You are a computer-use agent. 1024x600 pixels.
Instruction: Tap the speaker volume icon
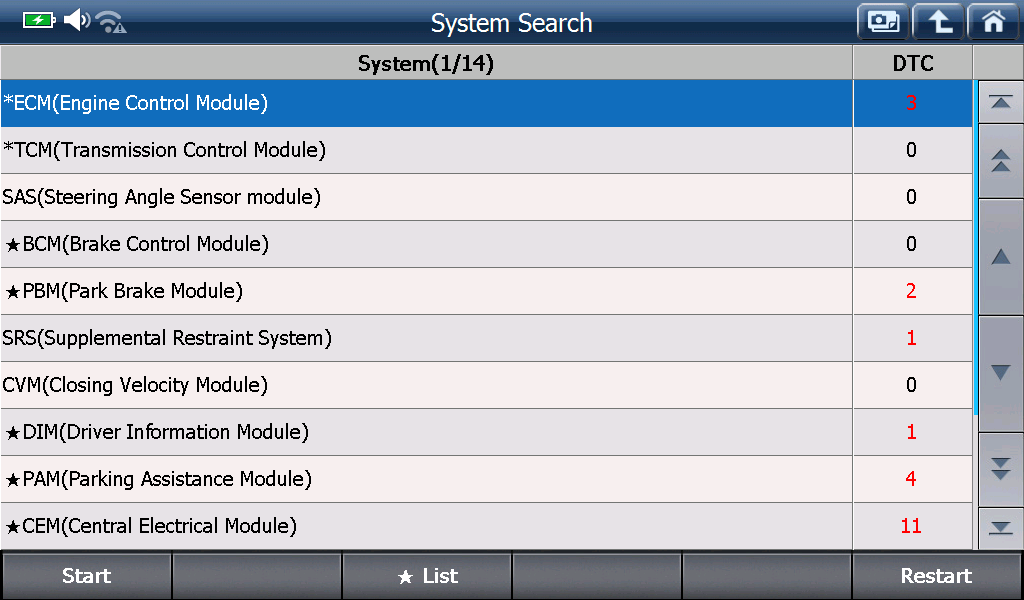click(x=76, y=20)
